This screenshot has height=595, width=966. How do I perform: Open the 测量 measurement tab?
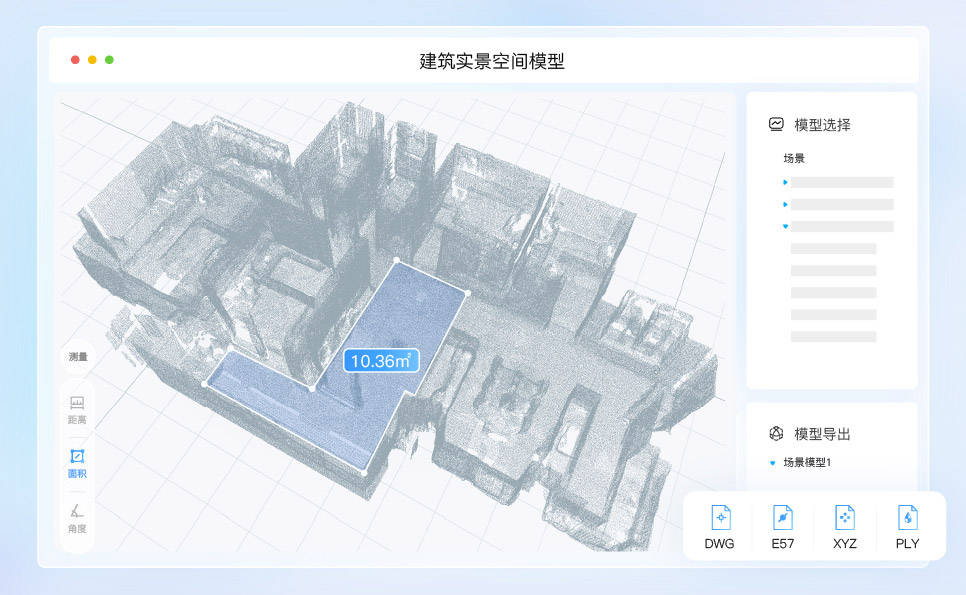coord(77,358)
